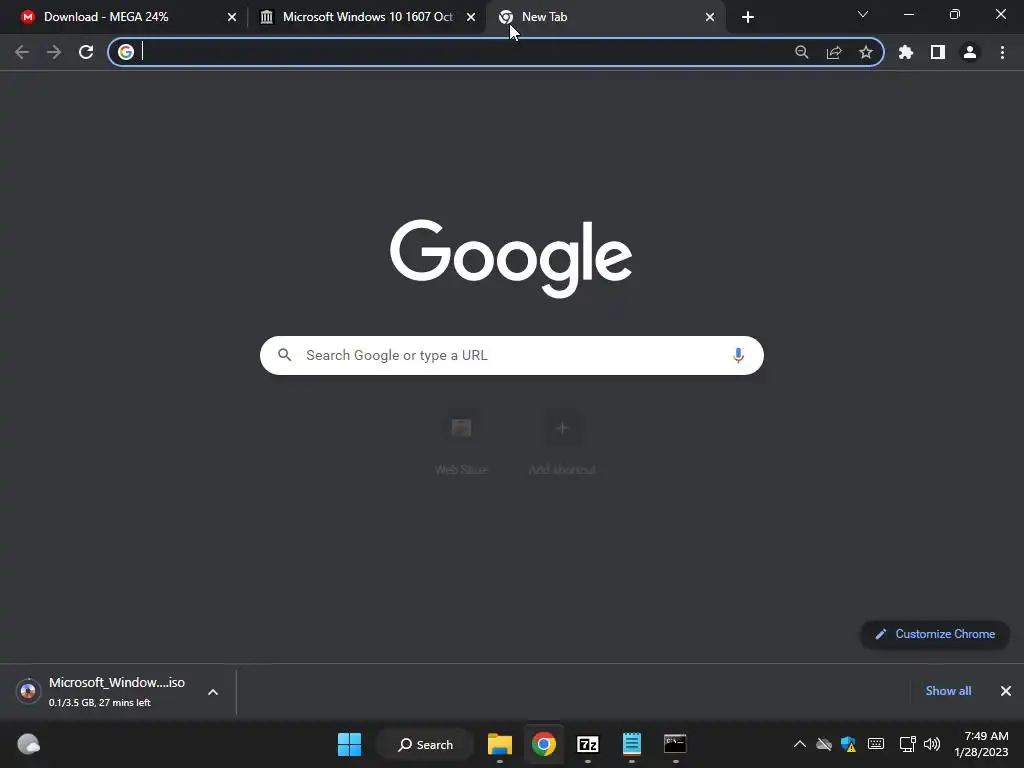
Task: Close the Download - MEGA tab
Action: (x=232, y=17)
